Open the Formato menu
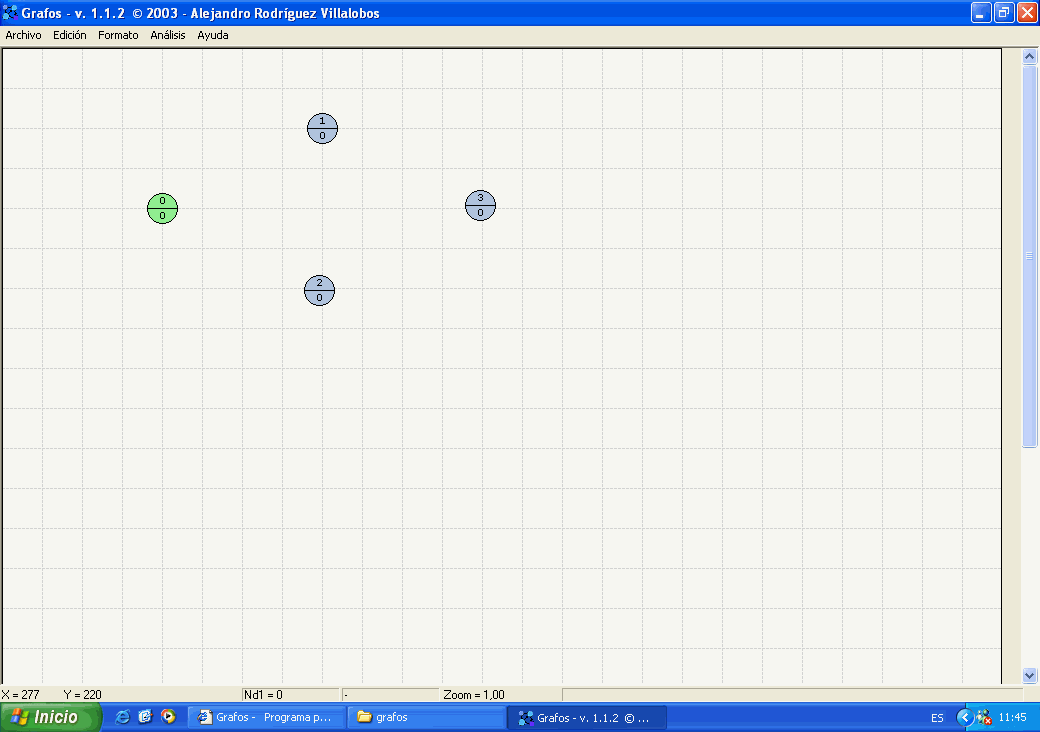 (118, 35)
